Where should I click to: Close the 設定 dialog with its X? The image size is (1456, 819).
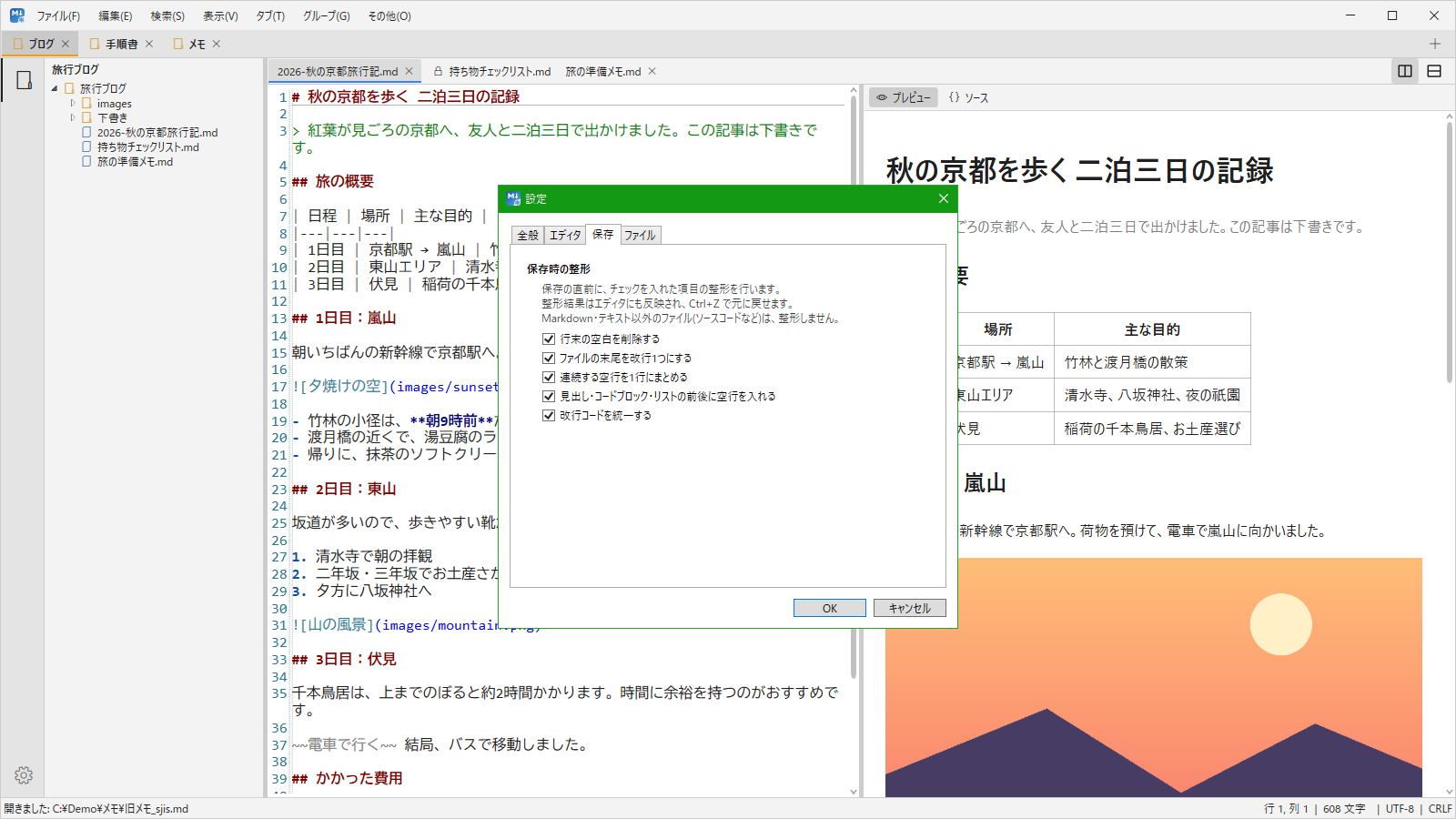944,198
